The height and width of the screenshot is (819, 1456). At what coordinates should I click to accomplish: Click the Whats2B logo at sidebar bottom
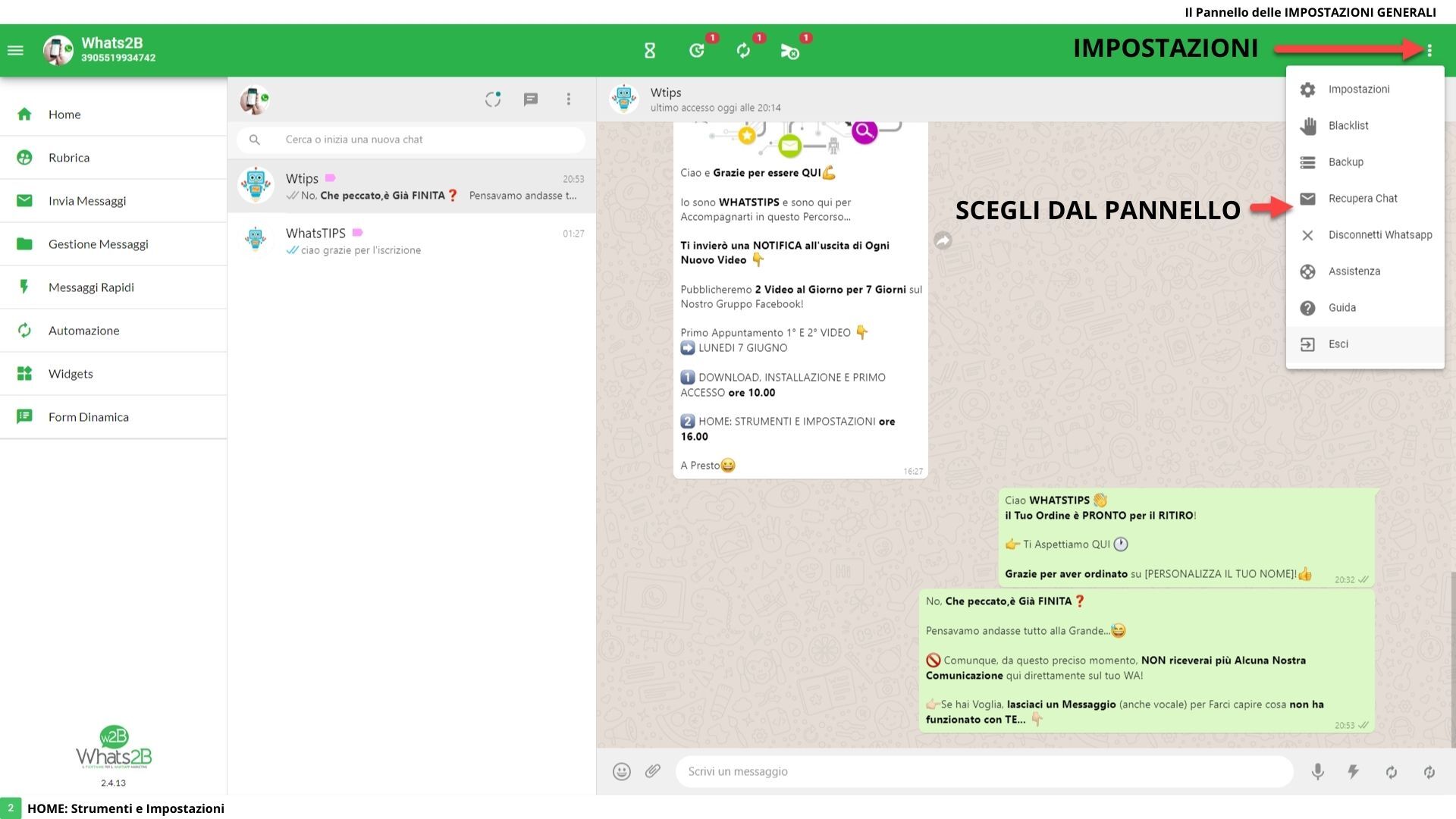tap(114, 748)
